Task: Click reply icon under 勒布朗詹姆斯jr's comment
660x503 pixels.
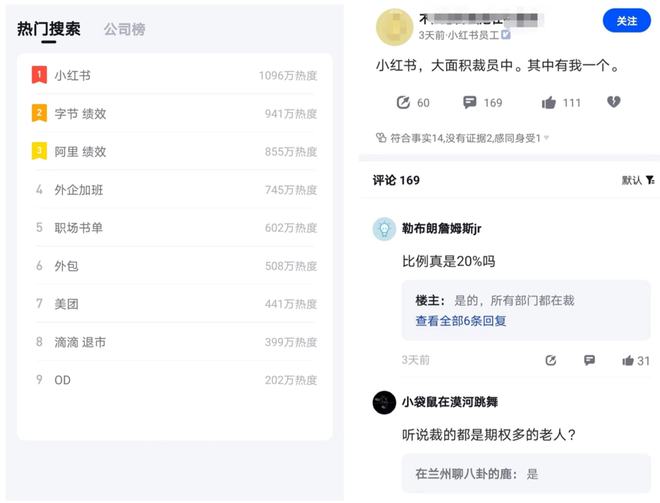Action: pos(589,360)
